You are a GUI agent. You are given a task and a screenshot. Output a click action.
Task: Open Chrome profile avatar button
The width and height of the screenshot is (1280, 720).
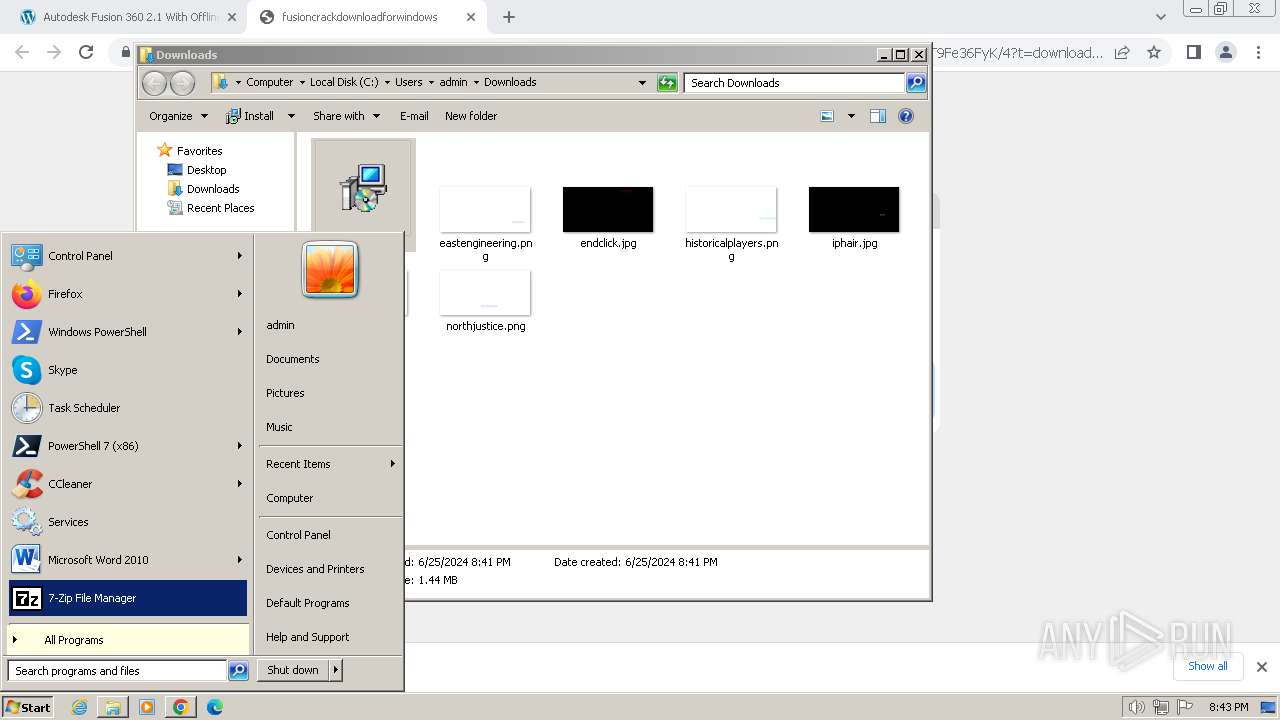[x=1225, y=52]
